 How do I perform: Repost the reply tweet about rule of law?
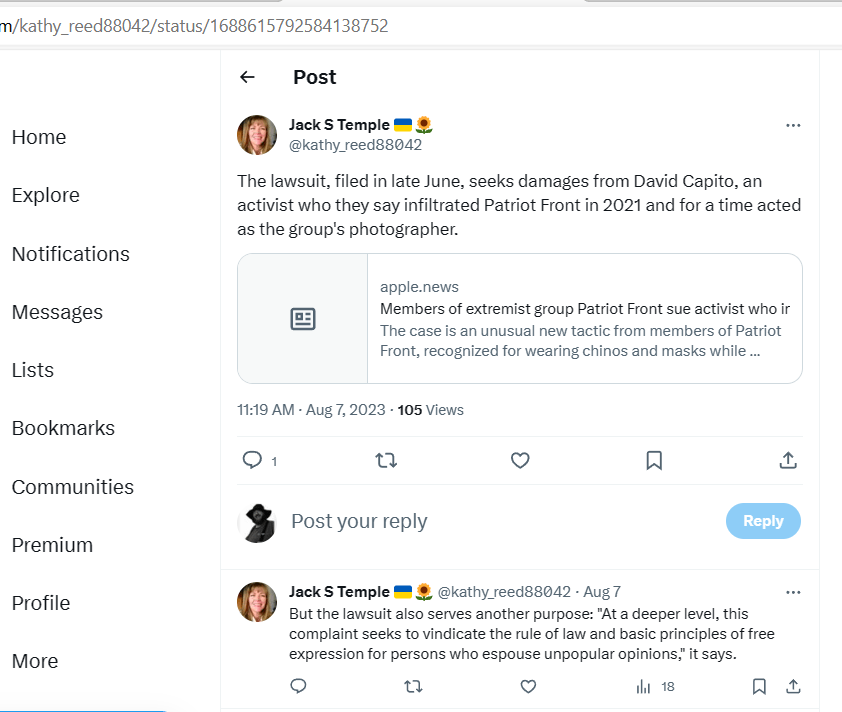coord(413,686)
